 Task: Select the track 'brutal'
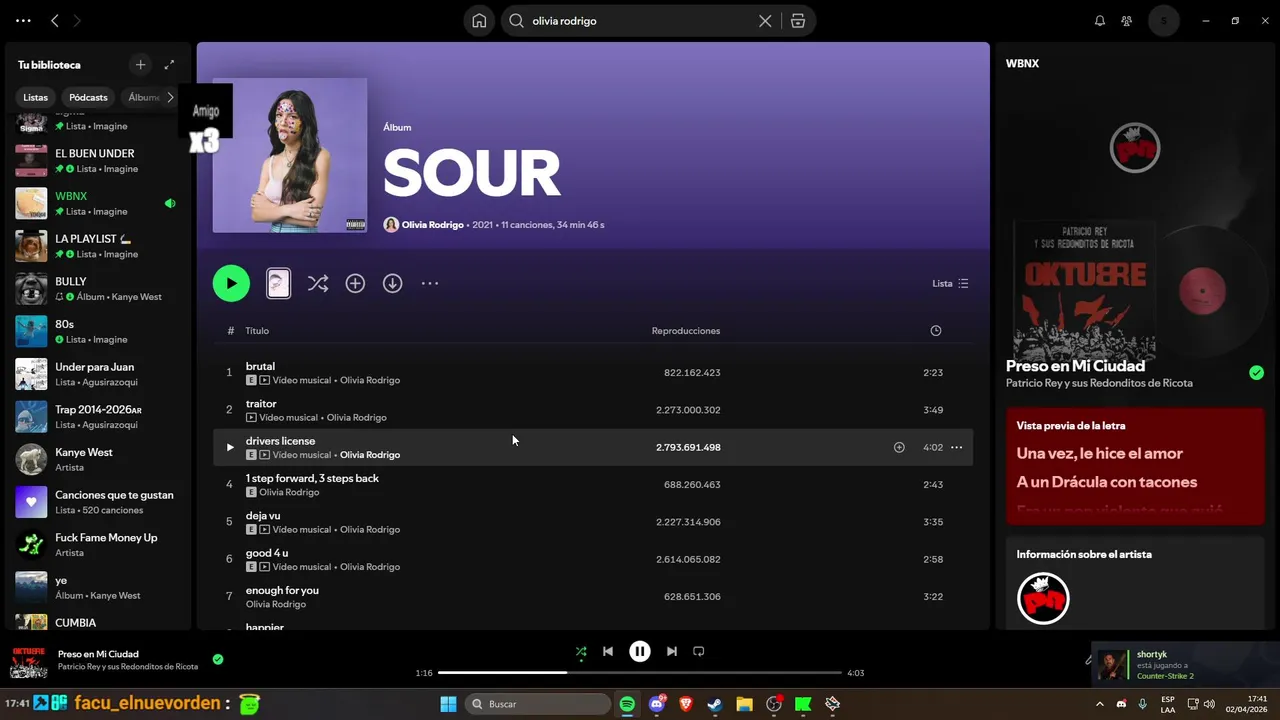coord(260,366)
